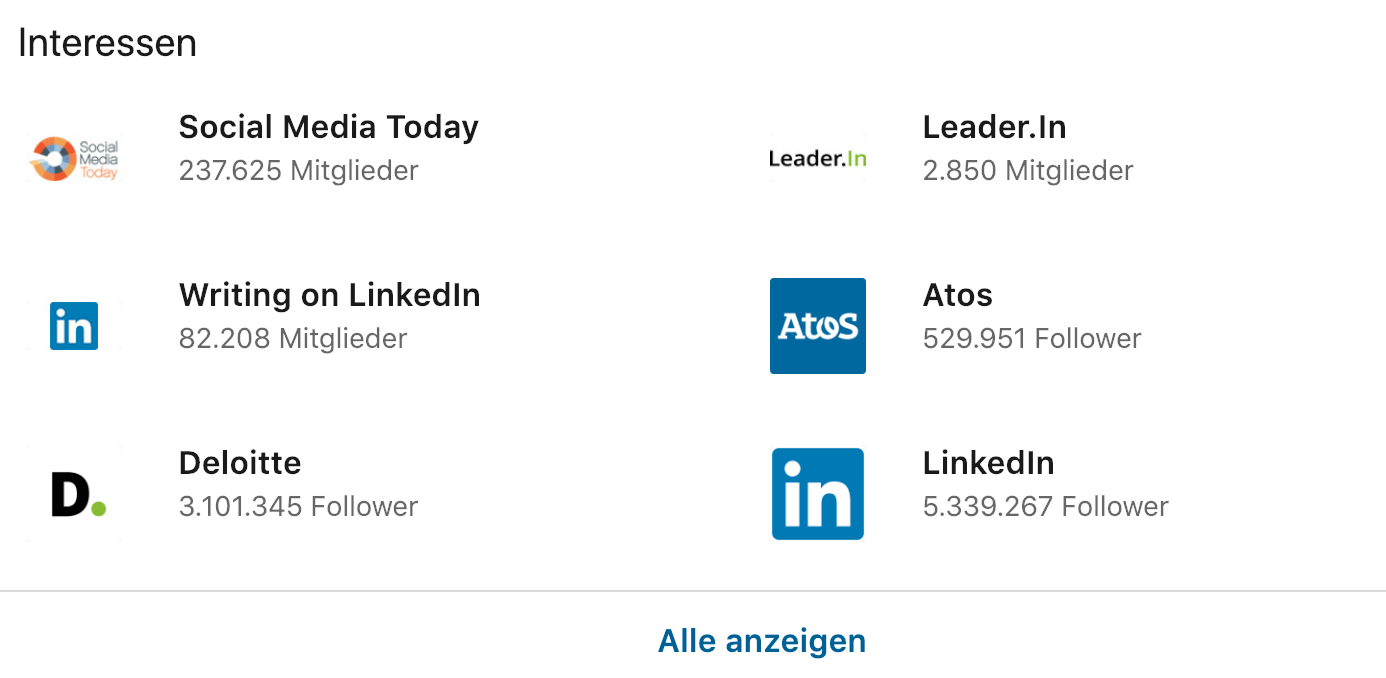This screenshot has height=678, width=1386.
Task: Click the 82.208 Mitglieder count
Action: [293, 338]
